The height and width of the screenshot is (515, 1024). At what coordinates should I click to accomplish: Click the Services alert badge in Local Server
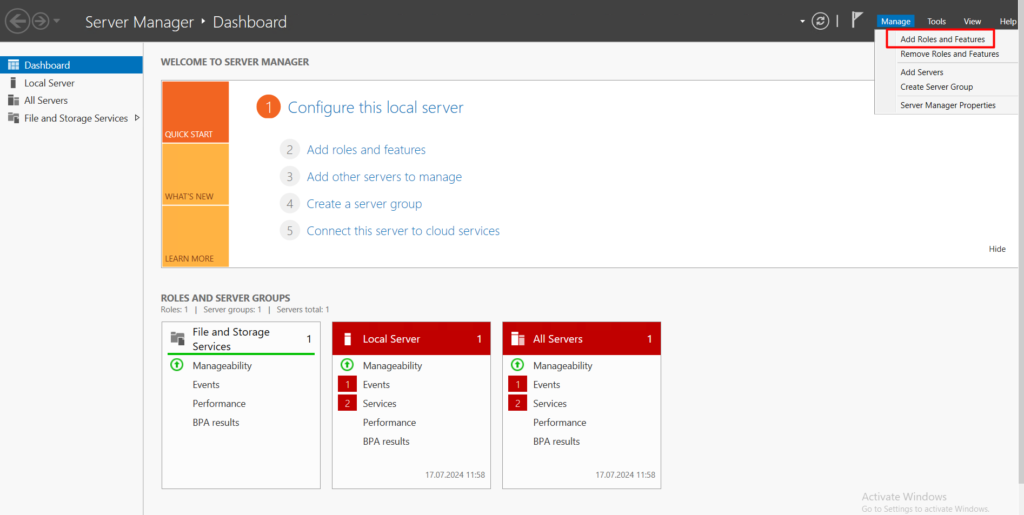coord(347,403)
